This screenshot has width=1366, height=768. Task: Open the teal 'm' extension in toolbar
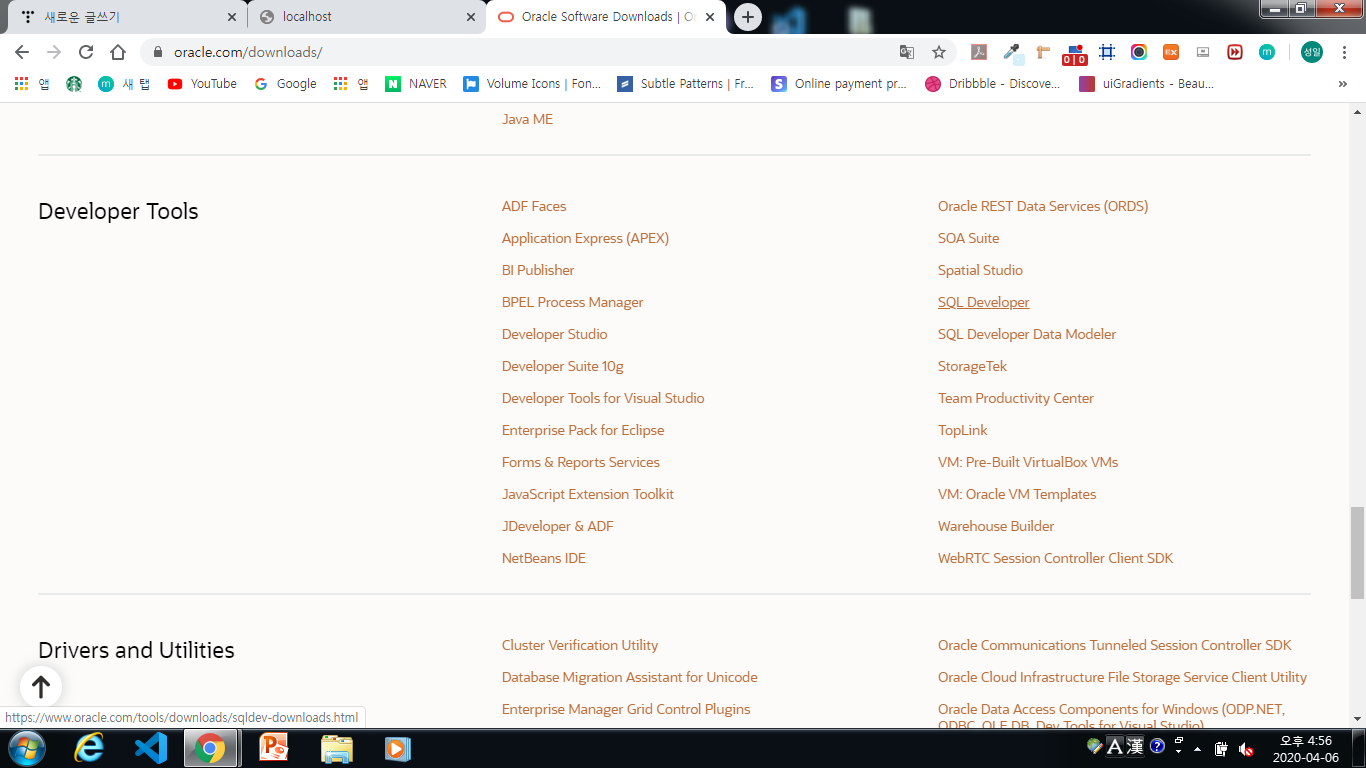(1267, 52)
